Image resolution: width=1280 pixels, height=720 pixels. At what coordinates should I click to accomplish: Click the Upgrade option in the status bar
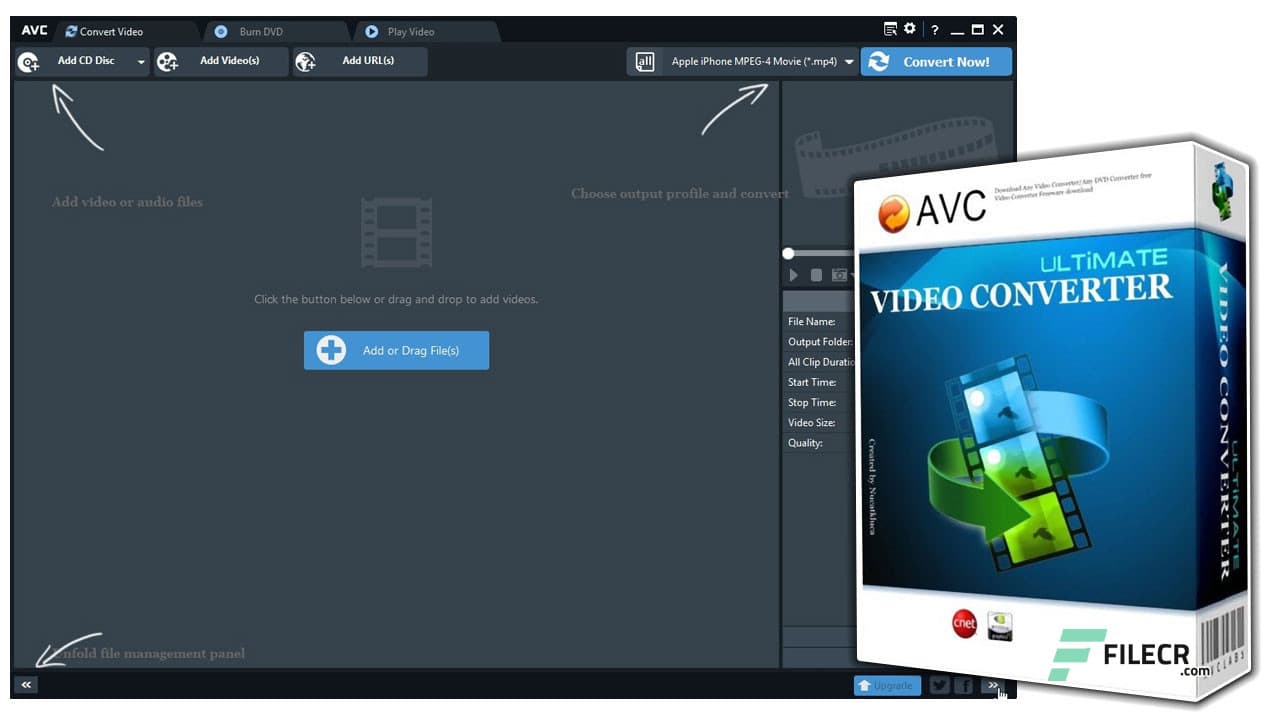click(886, 685)
